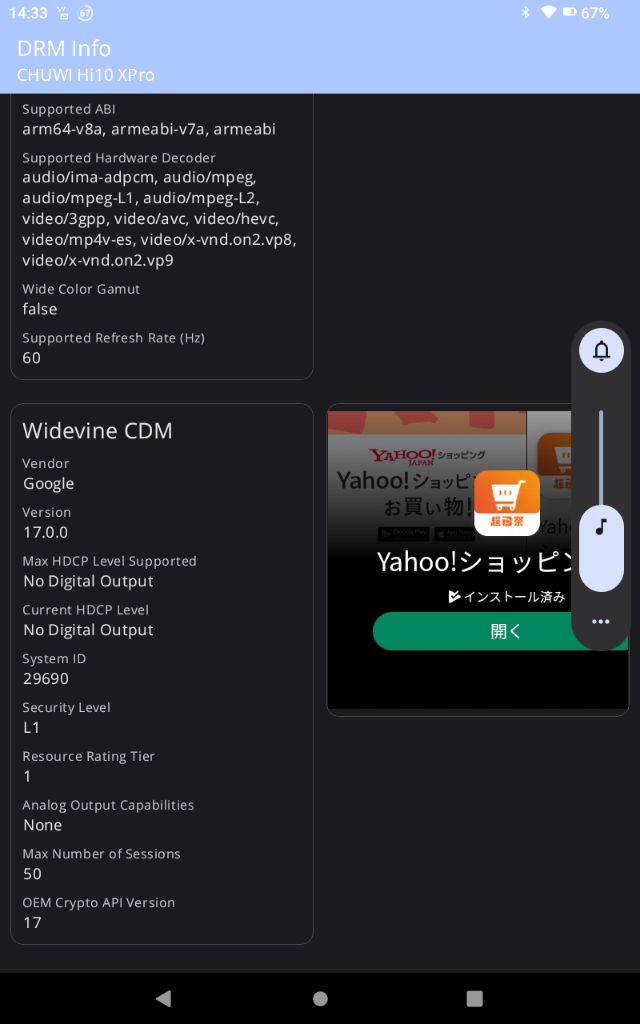Tap the Analog Output Capabilities label
Viewport: 640px width, 1024px height.
coord(108,805)
